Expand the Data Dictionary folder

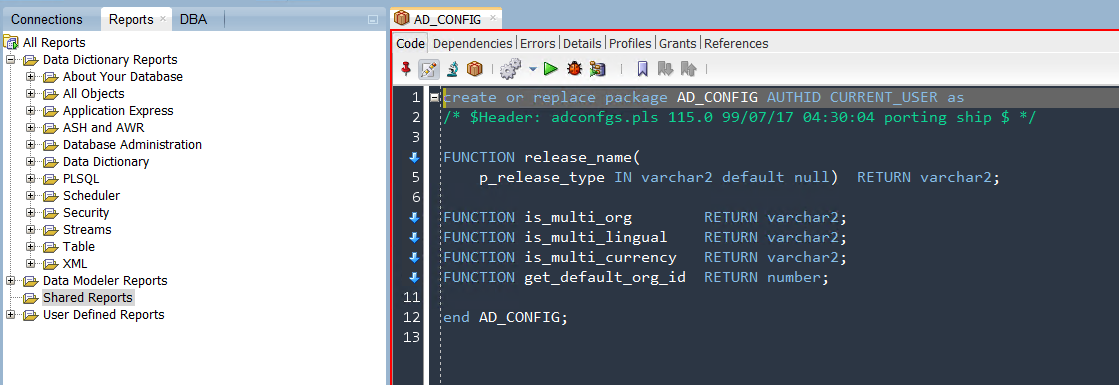30,161
